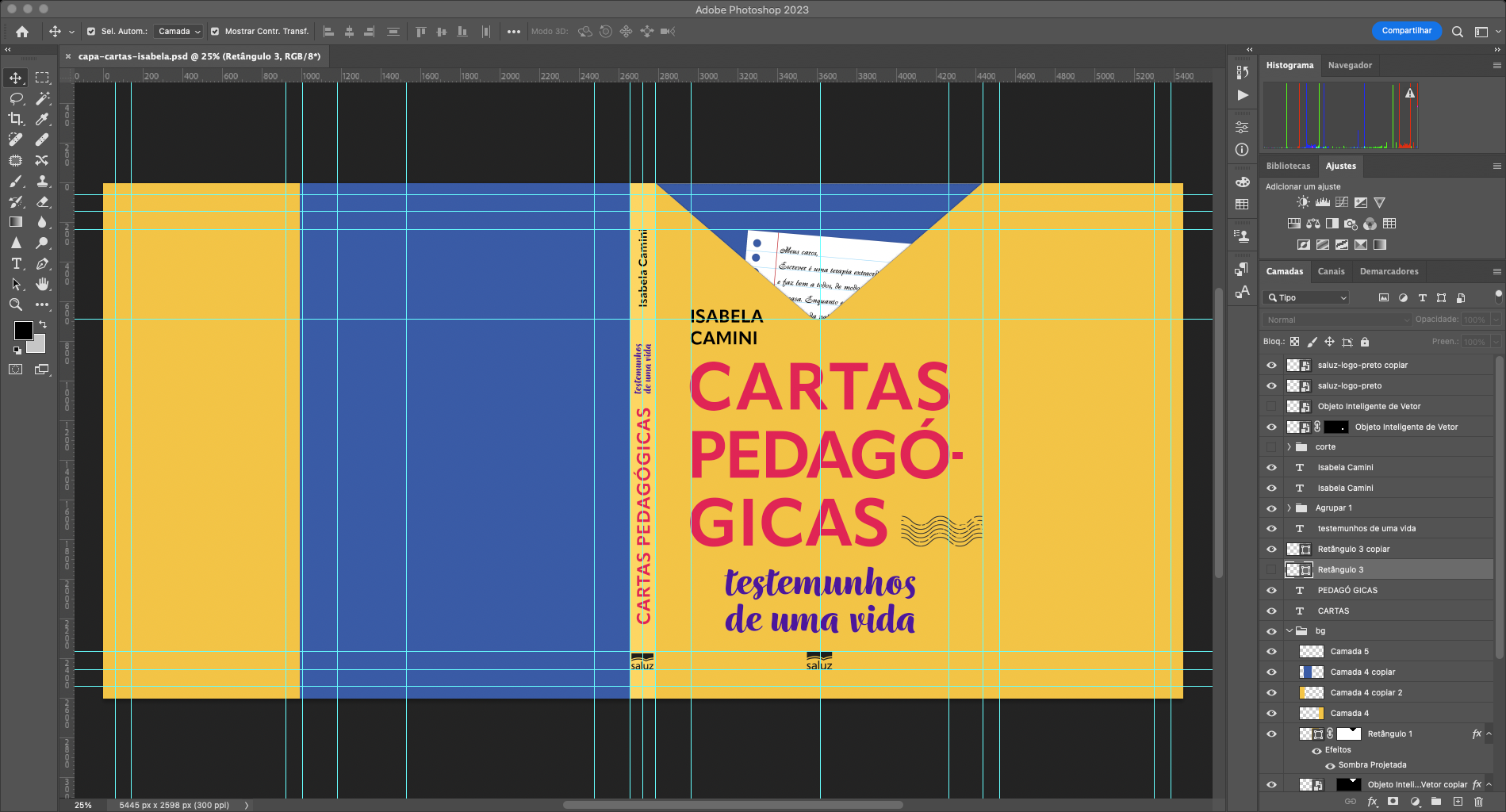
Task: Toggle Mostrar Contr. Transf. checkbox
Action: click(215, 32)
